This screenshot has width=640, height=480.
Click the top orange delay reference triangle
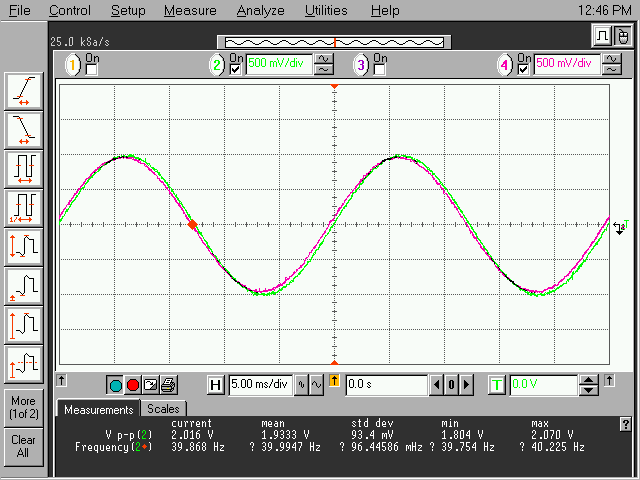[334, 87]
